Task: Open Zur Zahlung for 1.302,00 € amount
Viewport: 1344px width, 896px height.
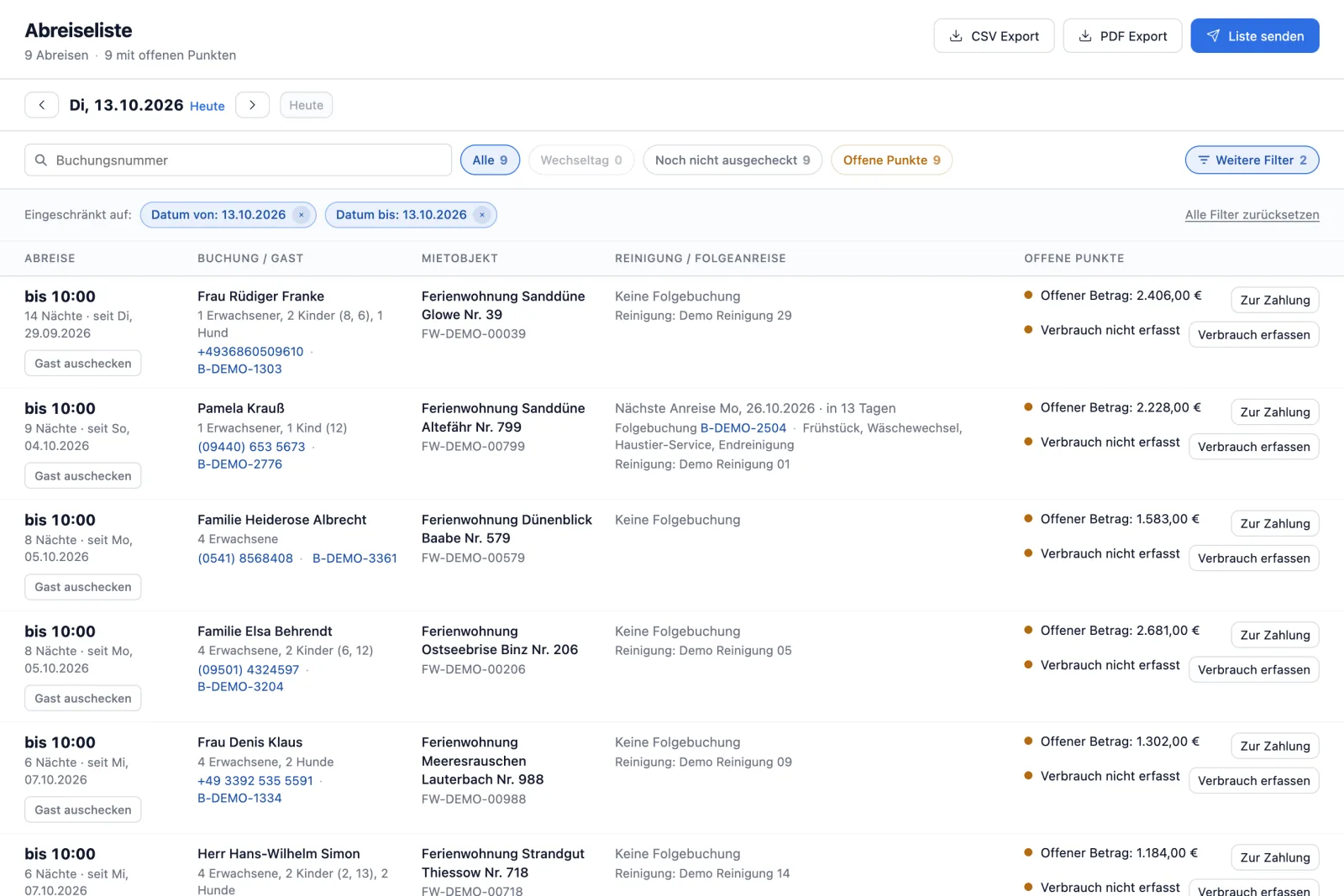Action: pos(1274,746)
